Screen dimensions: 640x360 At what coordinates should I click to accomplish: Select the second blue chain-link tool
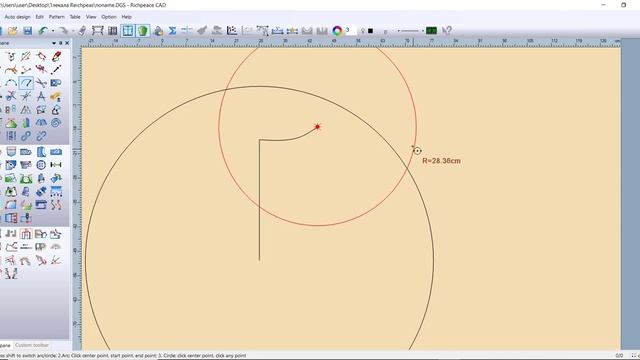pyautogui.click(x=41, y=136)
